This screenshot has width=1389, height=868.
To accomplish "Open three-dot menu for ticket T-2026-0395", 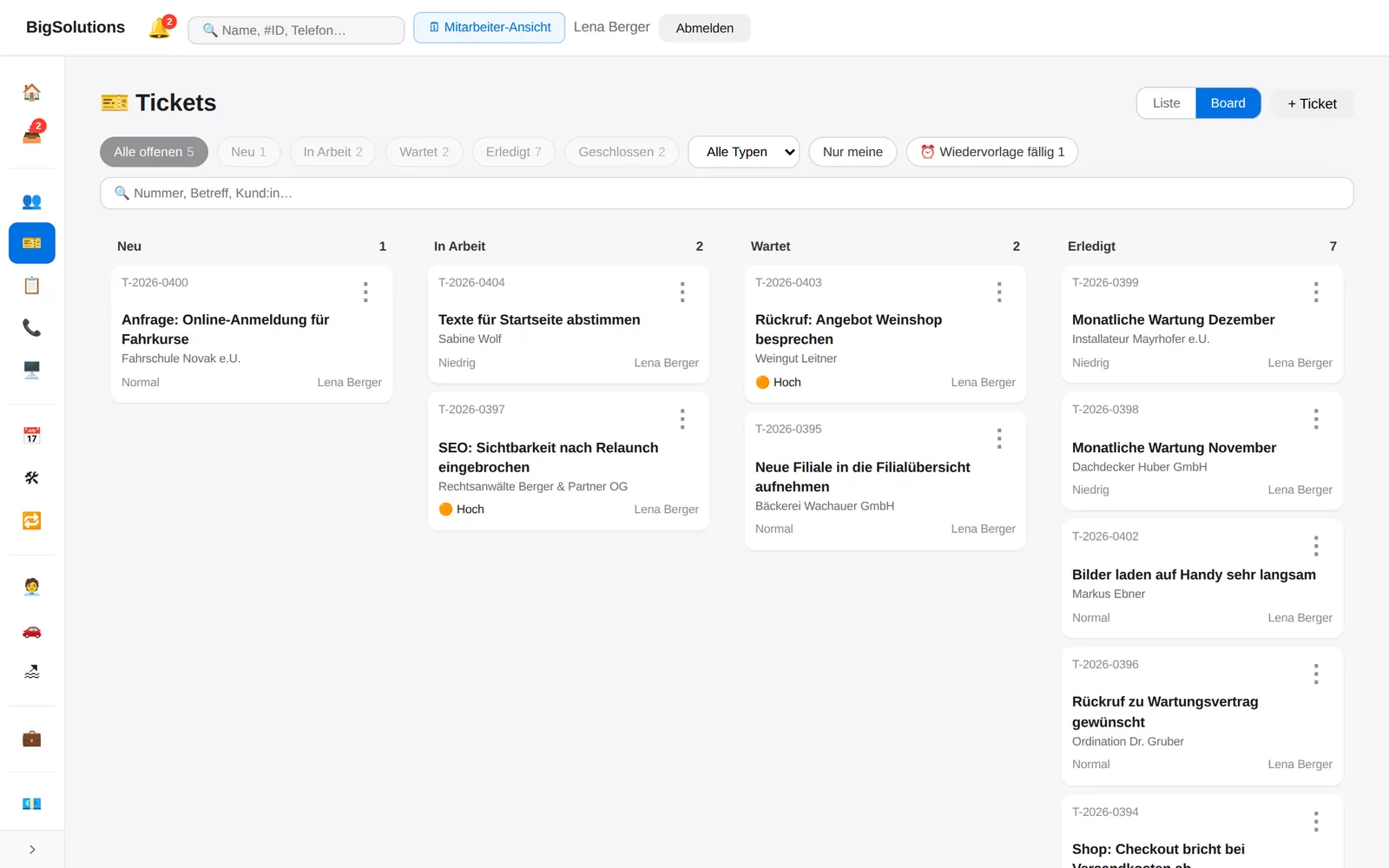I will pos(999,438).
